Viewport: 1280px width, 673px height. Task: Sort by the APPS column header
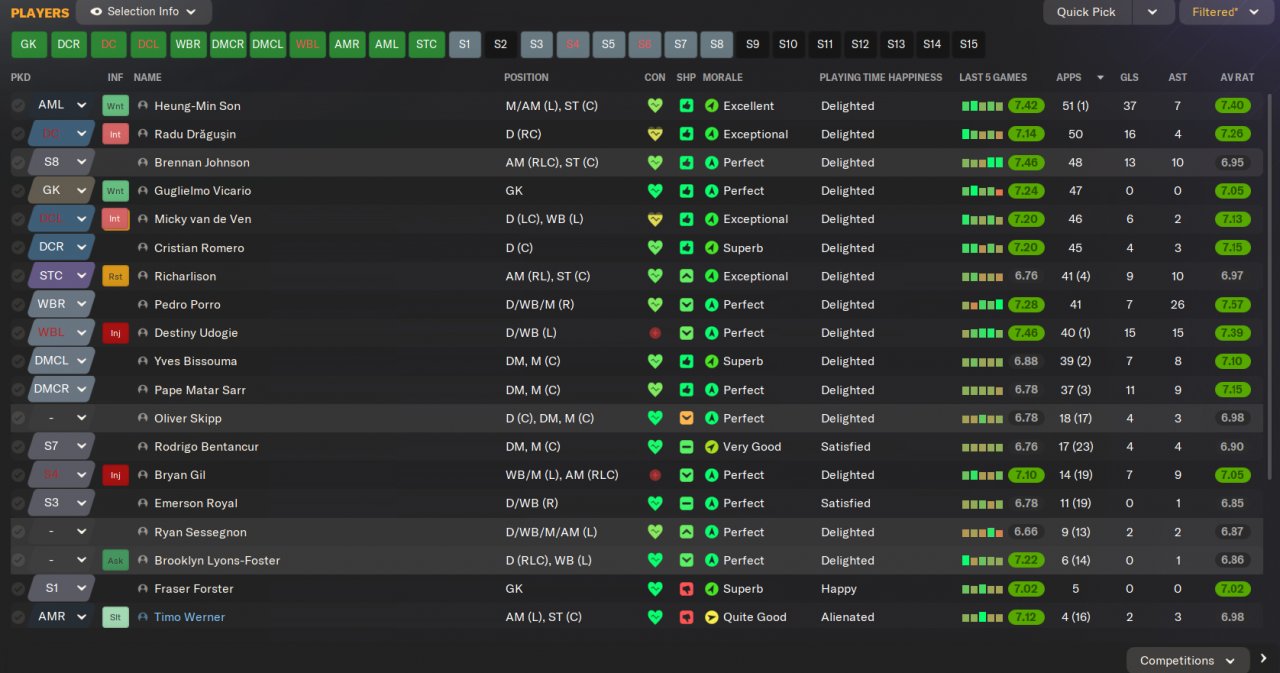pyautogui.click(x=1069, y=77)
